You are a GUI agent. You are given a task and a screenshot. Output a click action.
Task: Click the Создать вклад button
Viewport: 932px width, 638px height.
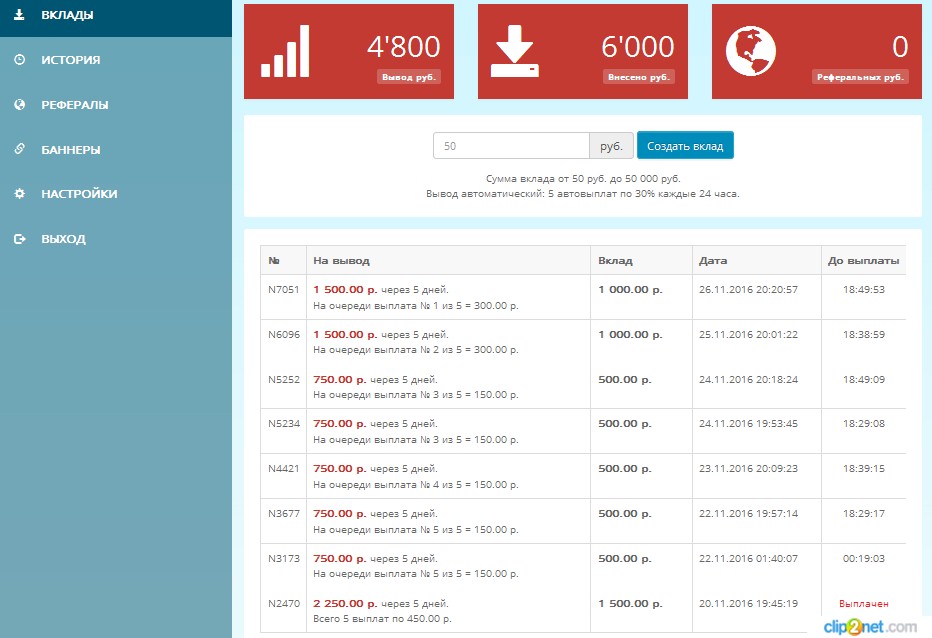point(685,146)
